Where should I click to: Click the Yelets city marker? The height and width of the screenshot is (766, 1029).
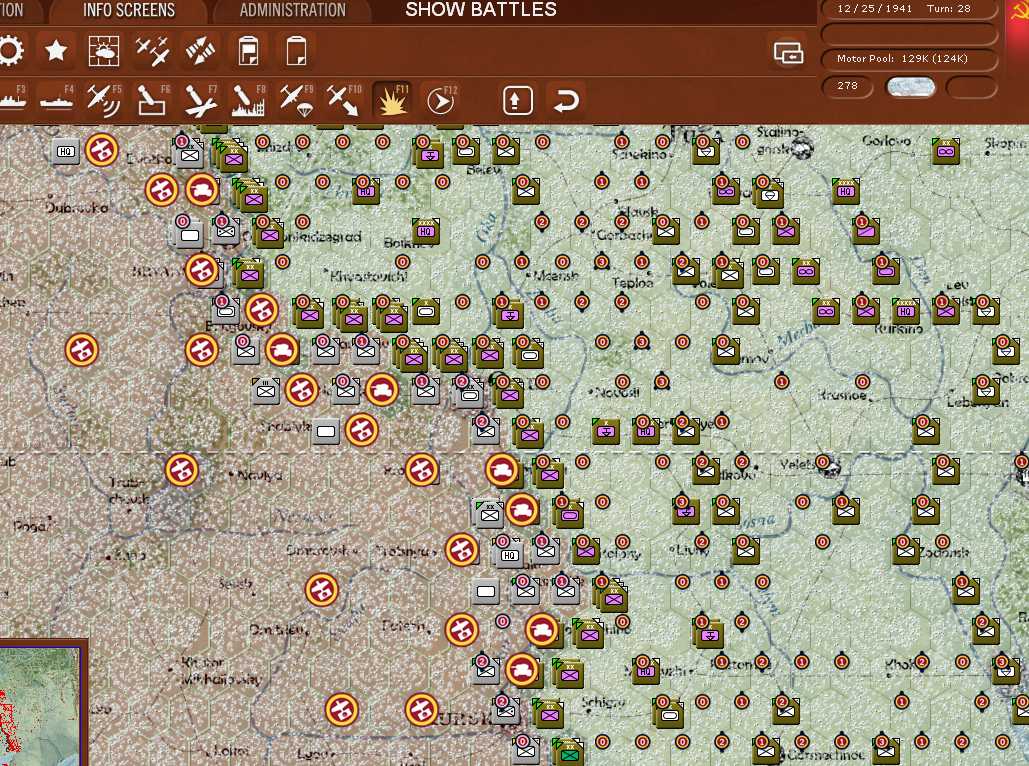(830, 467)
